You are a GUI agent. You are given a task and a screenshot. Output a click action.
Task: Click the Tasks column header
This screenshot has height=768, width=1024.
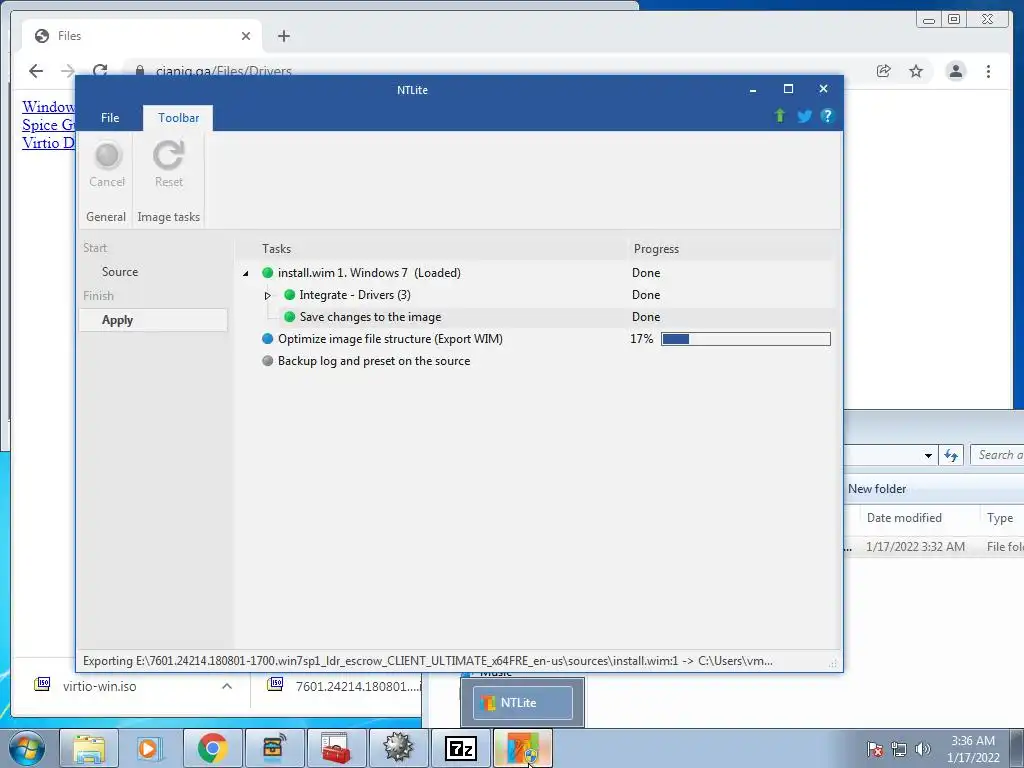tap(276, 249)
